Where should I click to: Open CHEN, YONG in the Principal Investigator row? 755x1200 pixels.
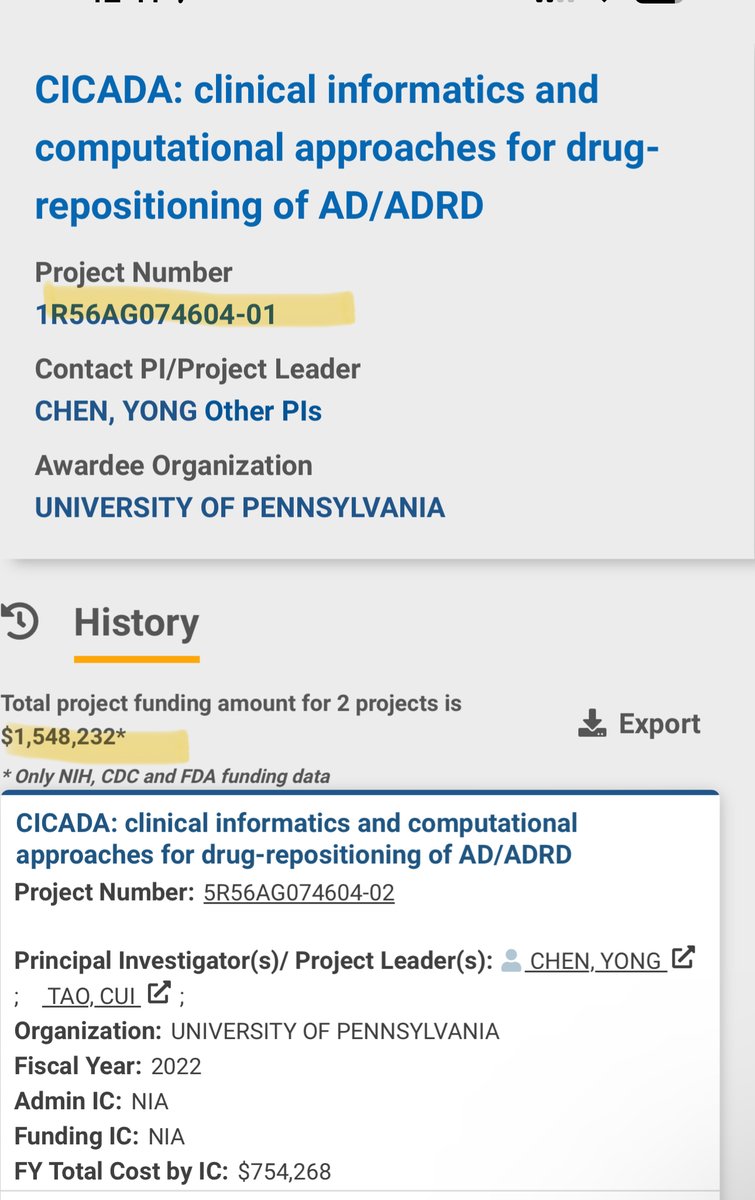(x=595, y=962)
